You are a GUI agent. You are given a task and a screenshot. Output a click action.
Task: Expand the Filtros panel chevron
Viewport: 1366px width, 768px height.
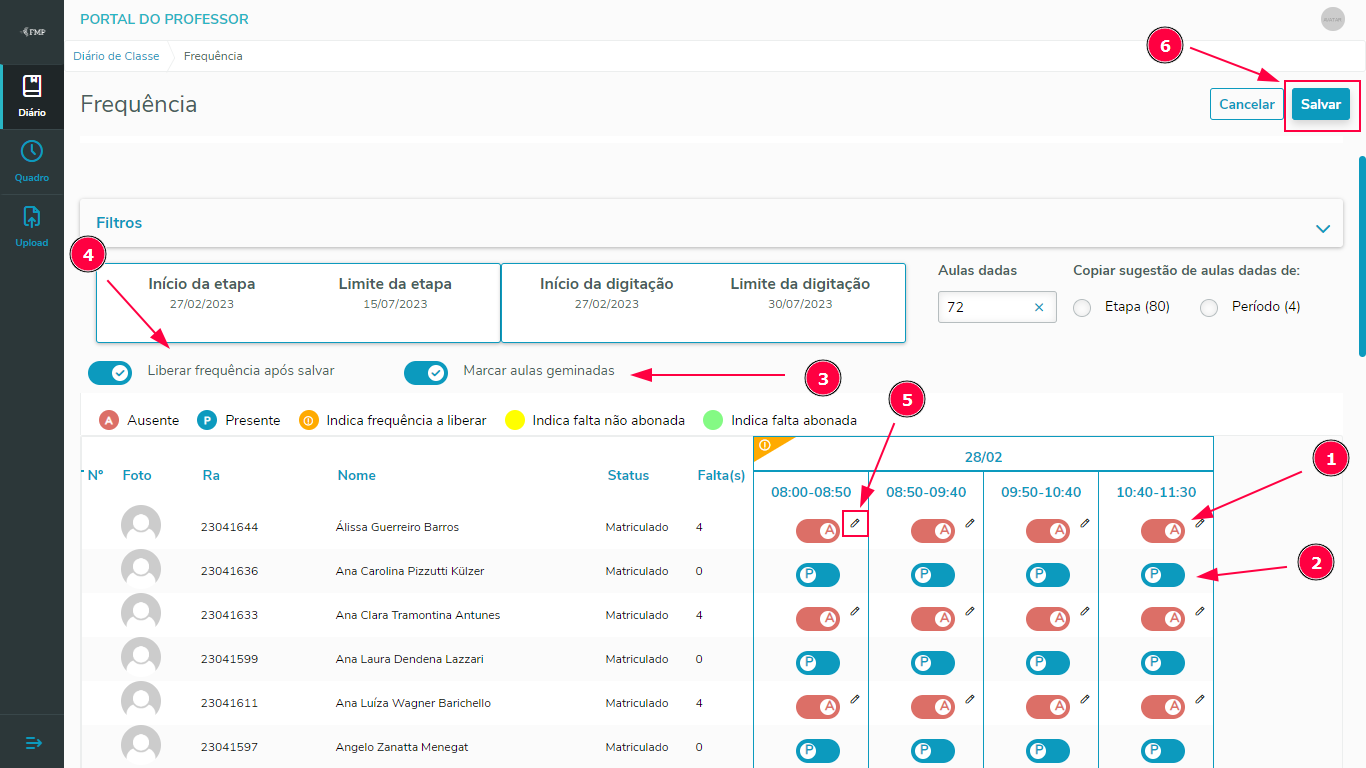tap(1323, 228)
